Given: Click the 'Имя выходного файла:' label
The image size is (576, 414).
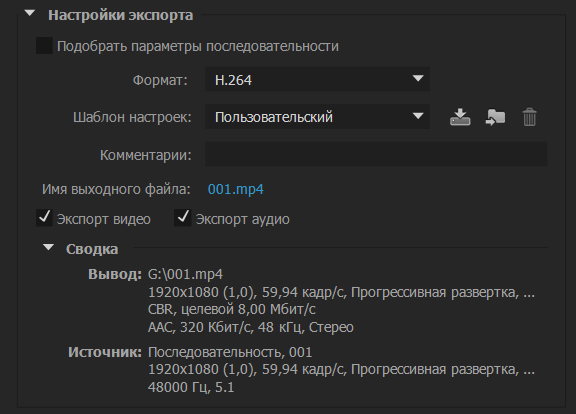Looking at the screenshot, I should click(x=116, y=189).
